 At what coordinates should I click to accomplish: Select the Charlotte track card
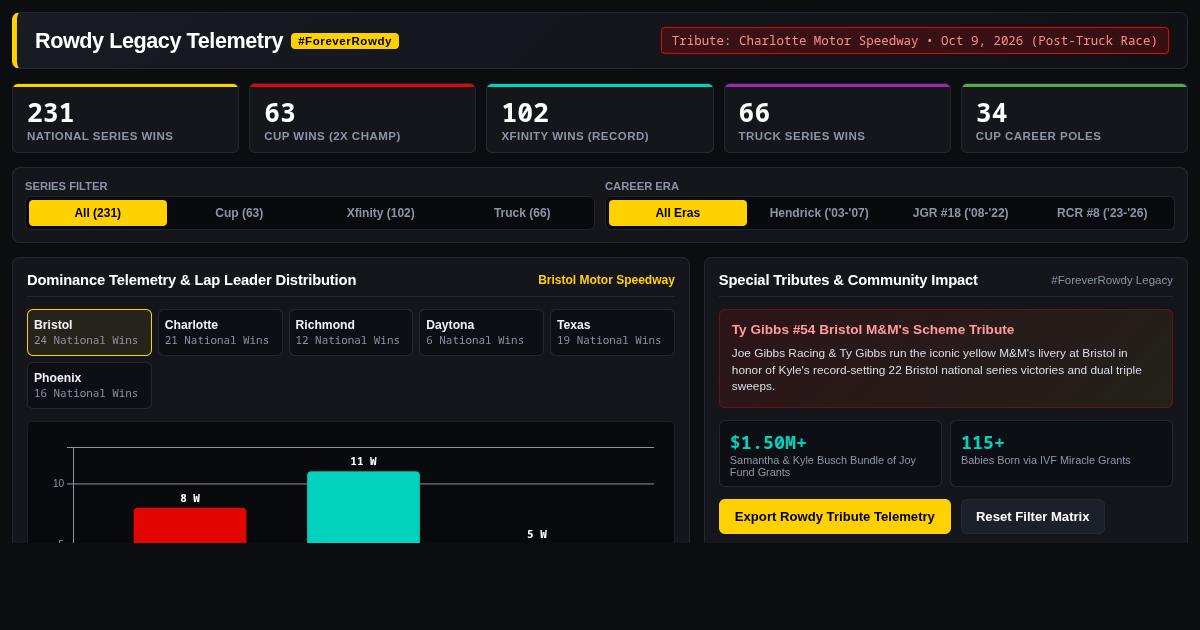tap(220, 332)
